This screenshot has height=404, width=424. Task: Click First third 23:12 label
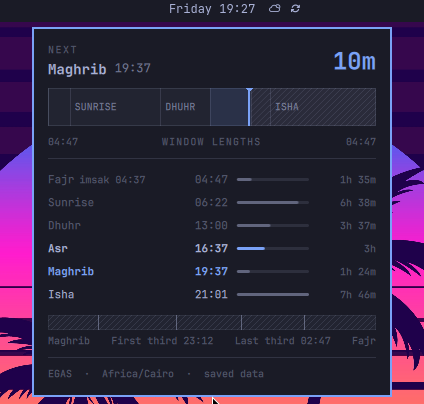tap(162, 341)
